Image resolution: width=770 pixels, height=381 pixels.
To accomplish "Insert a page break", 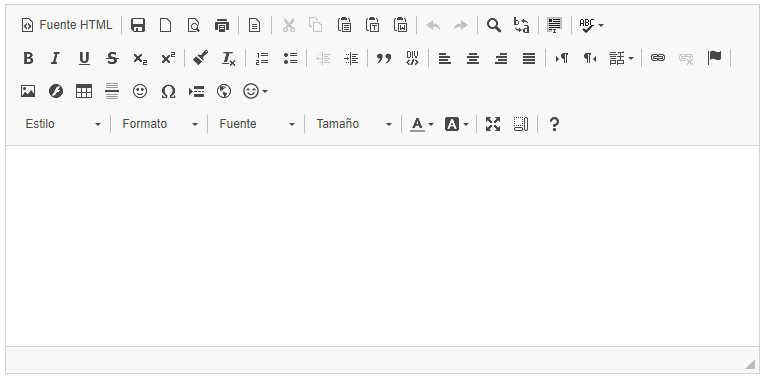I will 196,91.
